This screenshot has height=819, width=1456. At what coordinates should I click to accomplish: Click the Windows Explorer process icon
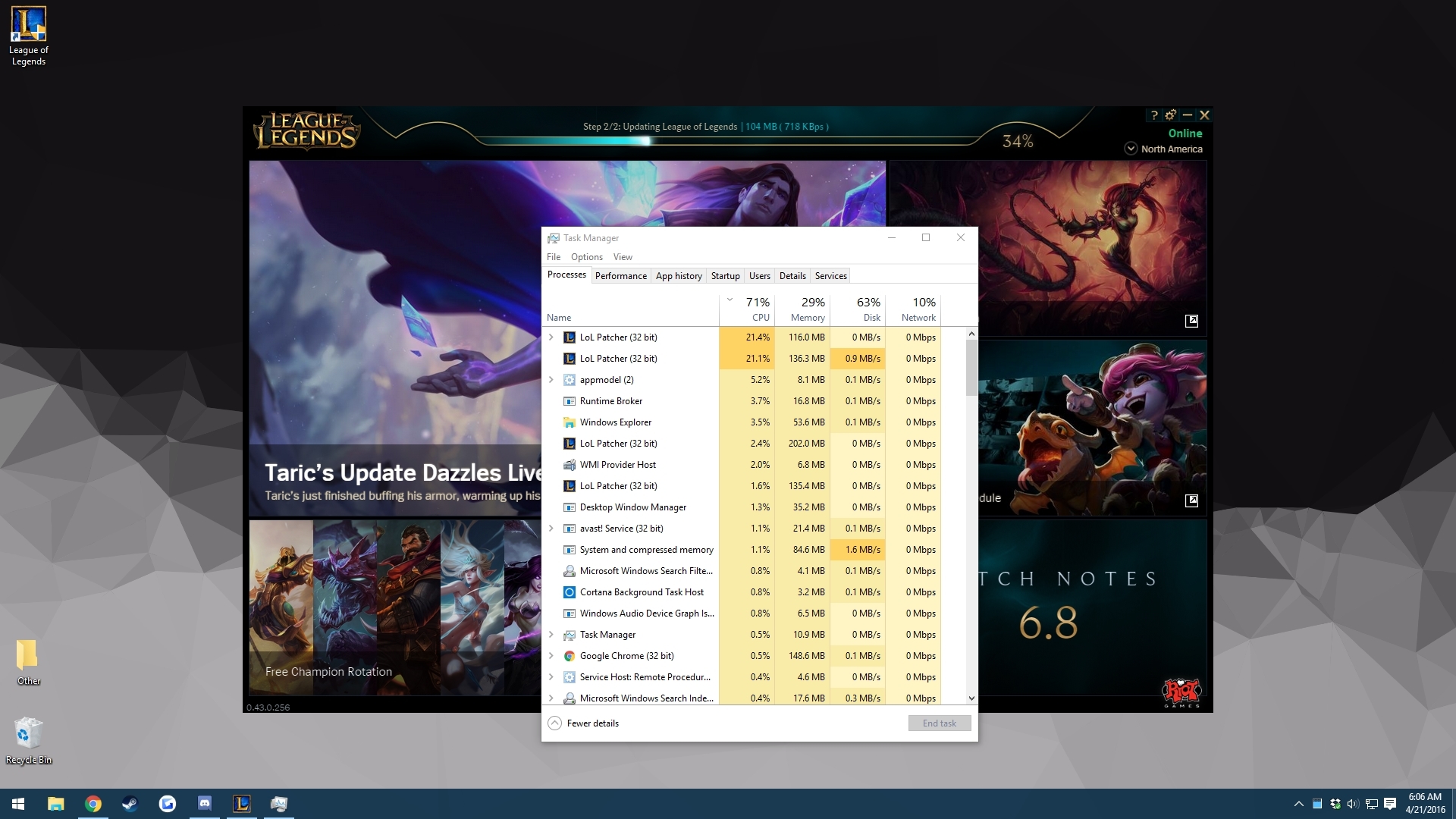click(570, 422)
